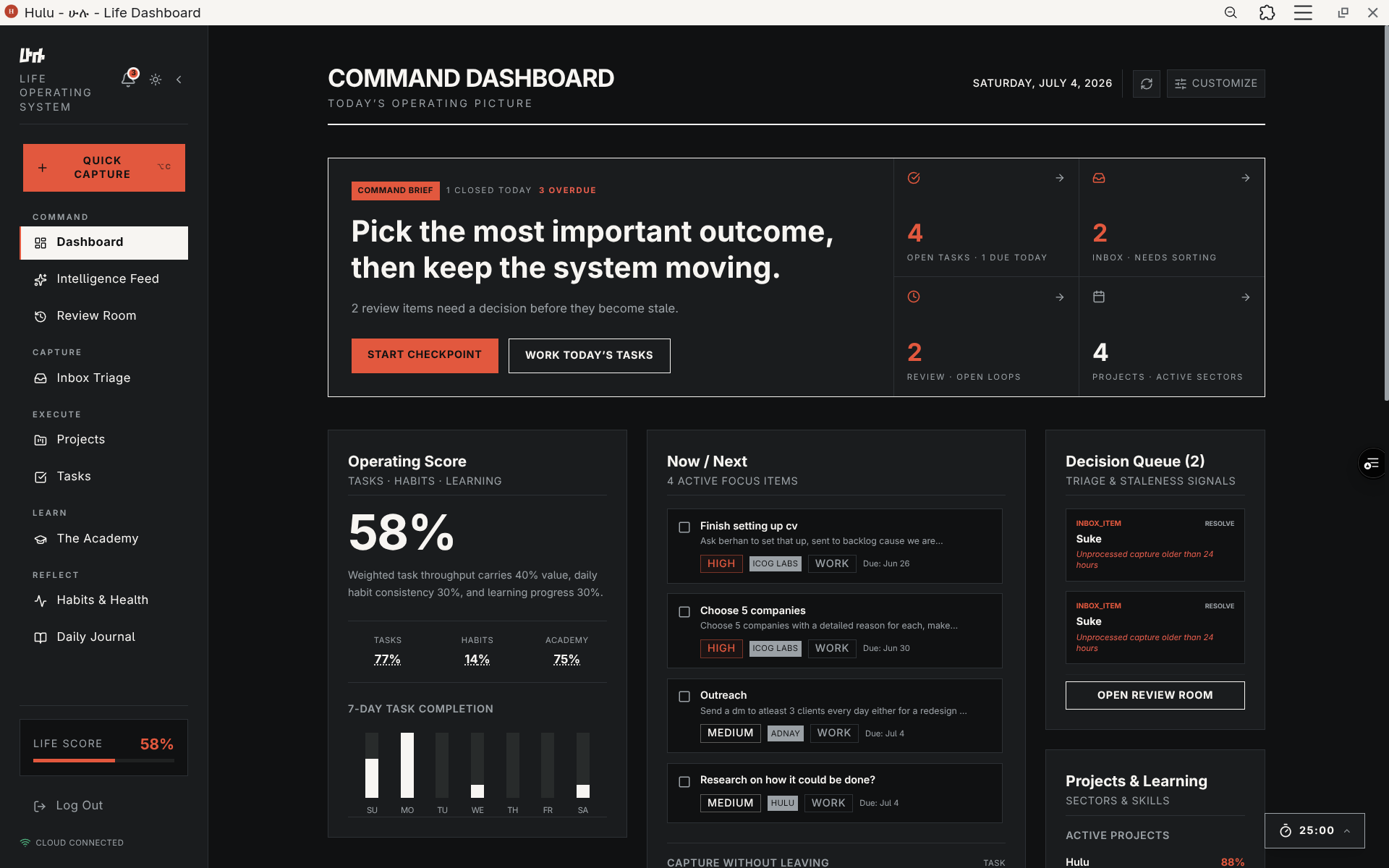Select Dashboard in sidebar
The image size is (1389, 868).
[x=104, y=242]
